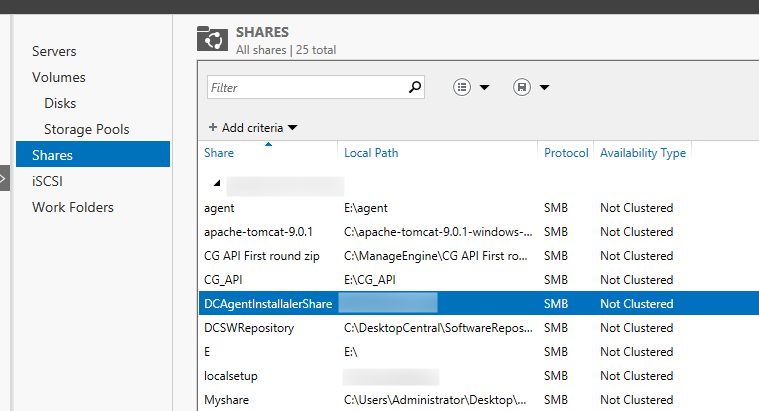Click the Shares header icon
The height and width of the screenshot is (411, 759).
tap(212, 39)
